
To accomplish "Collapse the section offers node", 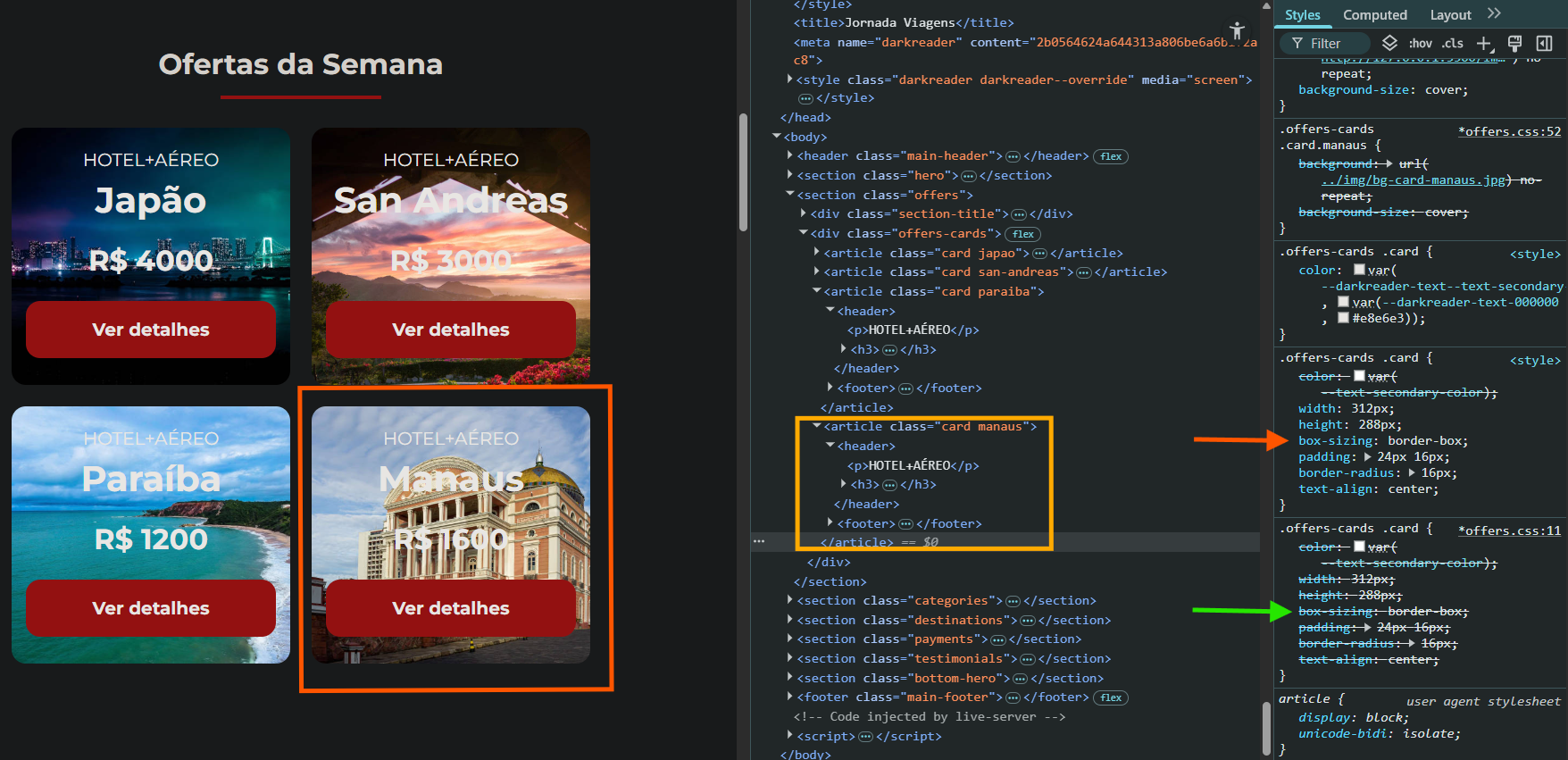I will pyautogui.click(x=790, y=194).
